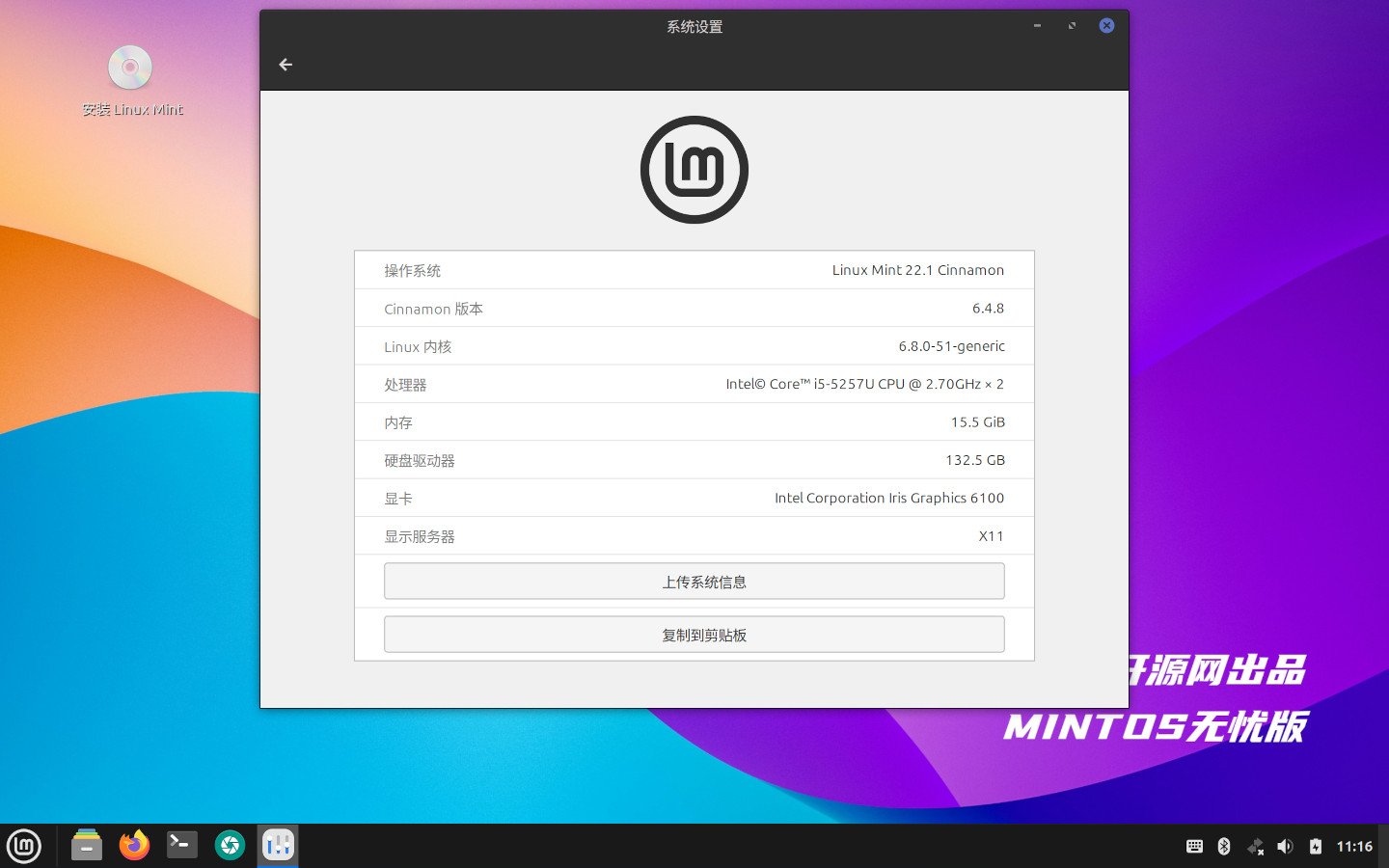Launch the file manager from the panel
This screenshot has width=1389, height=868.
coord(87,846)
